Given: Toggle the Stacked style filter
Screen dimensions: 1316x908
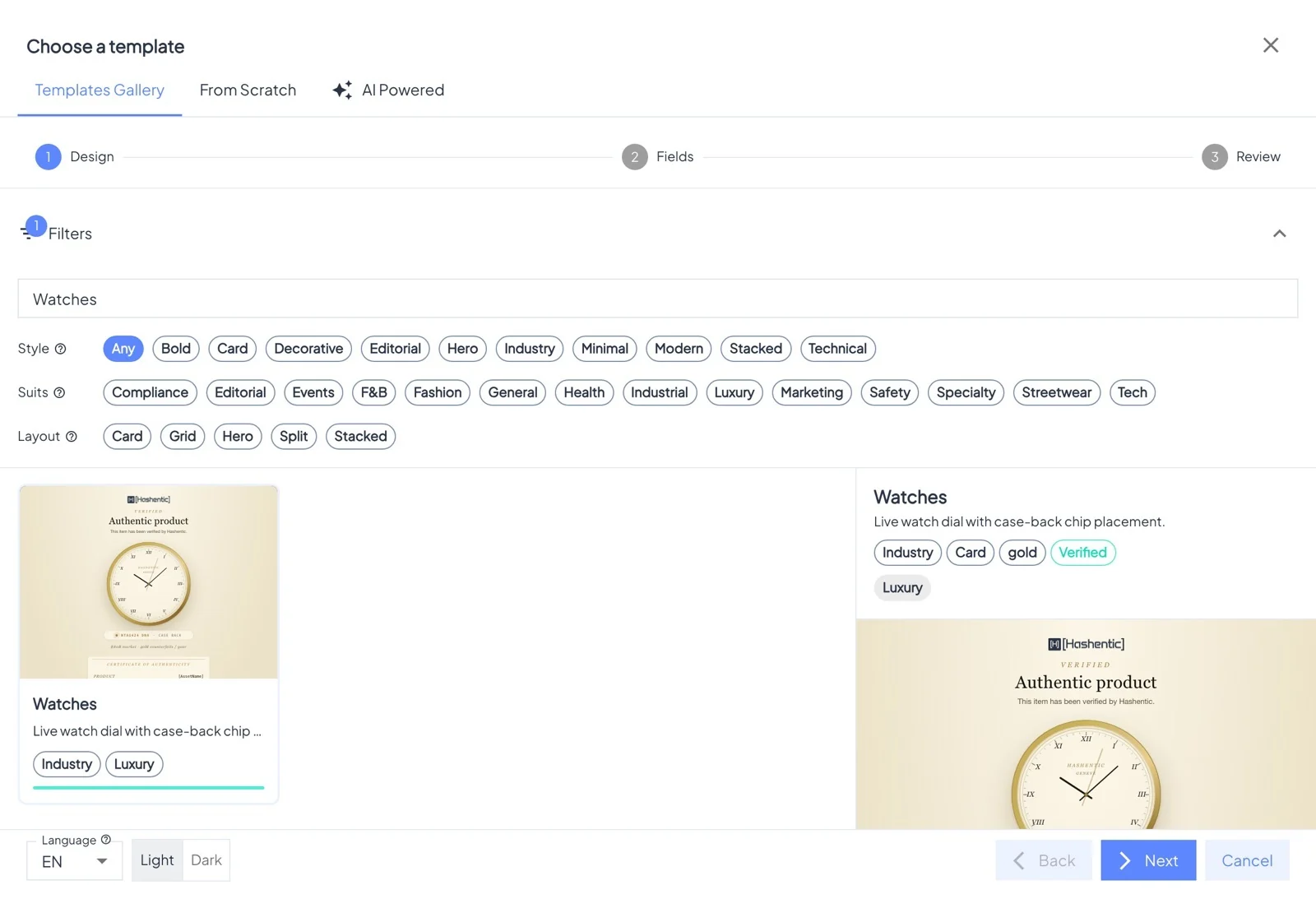Looking at the screenshot, I should tap(756, 349).
